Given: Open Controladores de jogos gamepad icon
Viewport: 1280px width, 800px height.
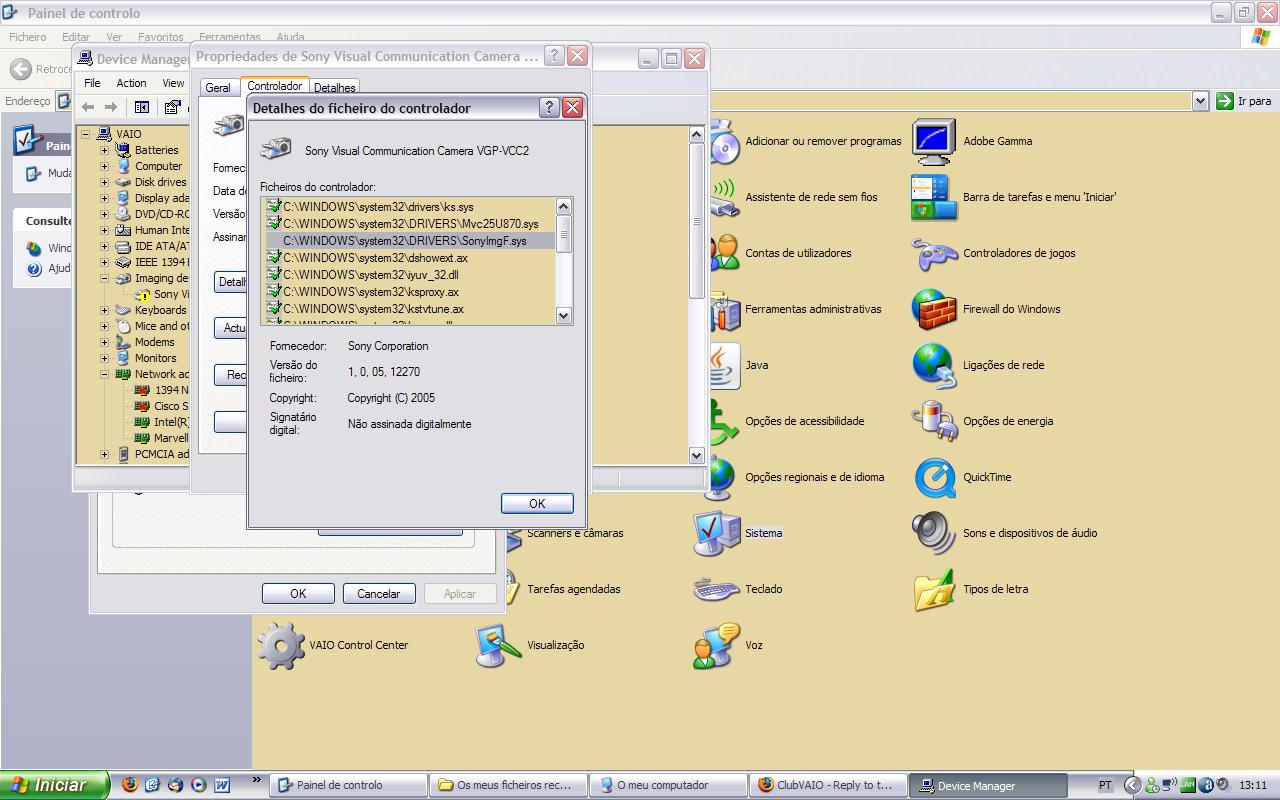Looking at the screenshot, I should 934,253.
